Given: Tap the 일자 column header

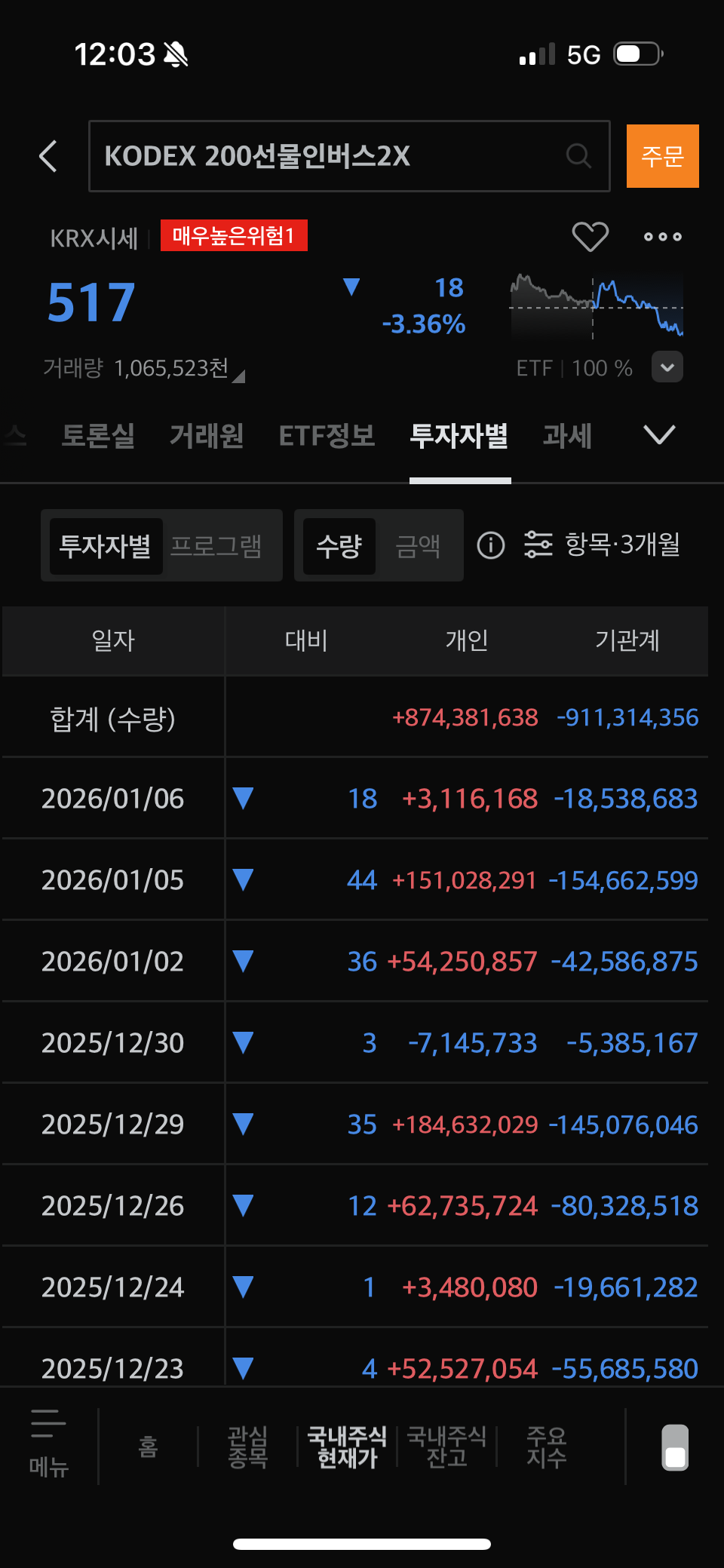Looking at the screenshot, I should (x=113, y=640).
